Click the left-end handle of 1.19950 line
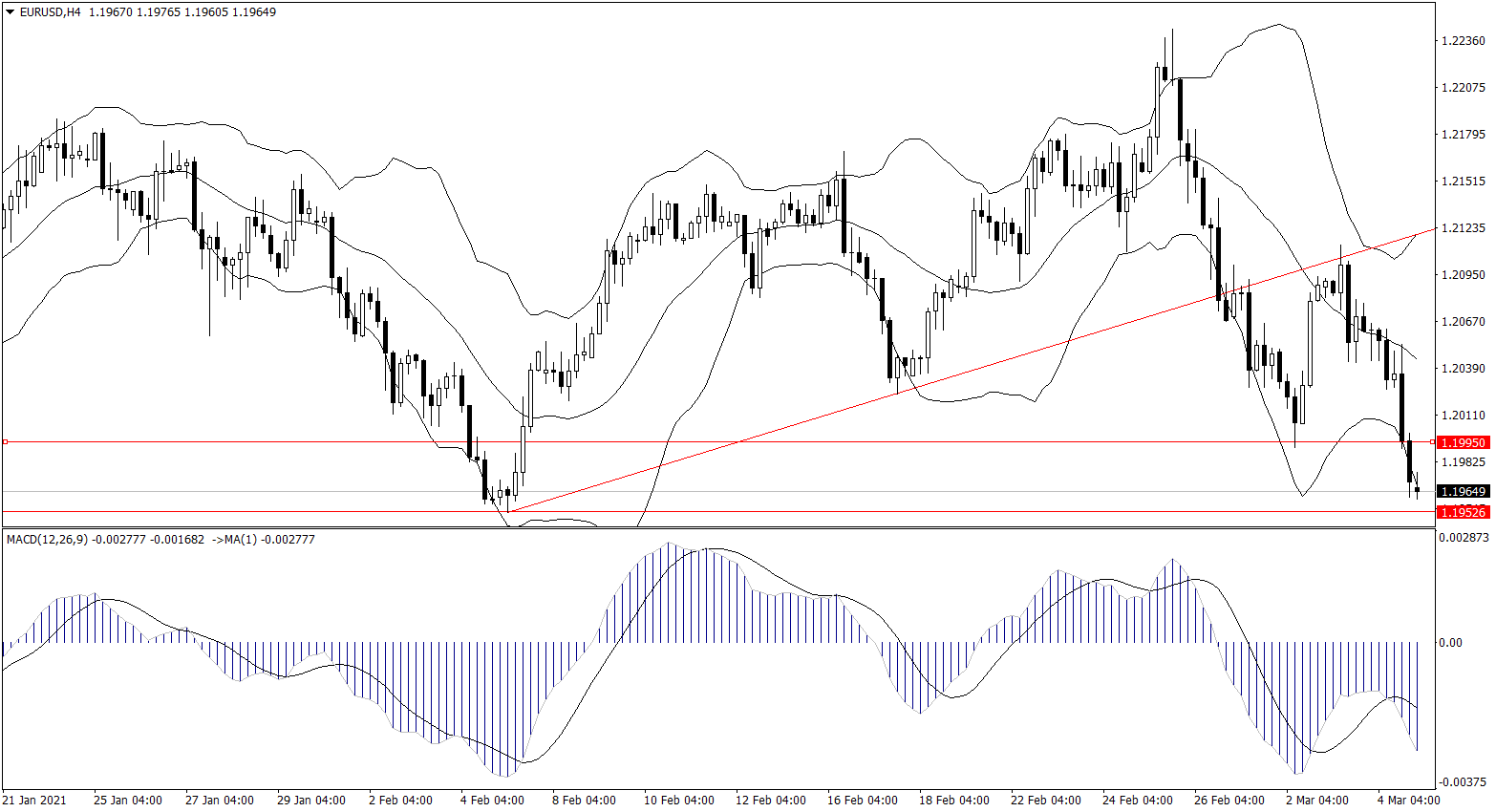Viewport: 1496px width, 812px height. point(6,441)
